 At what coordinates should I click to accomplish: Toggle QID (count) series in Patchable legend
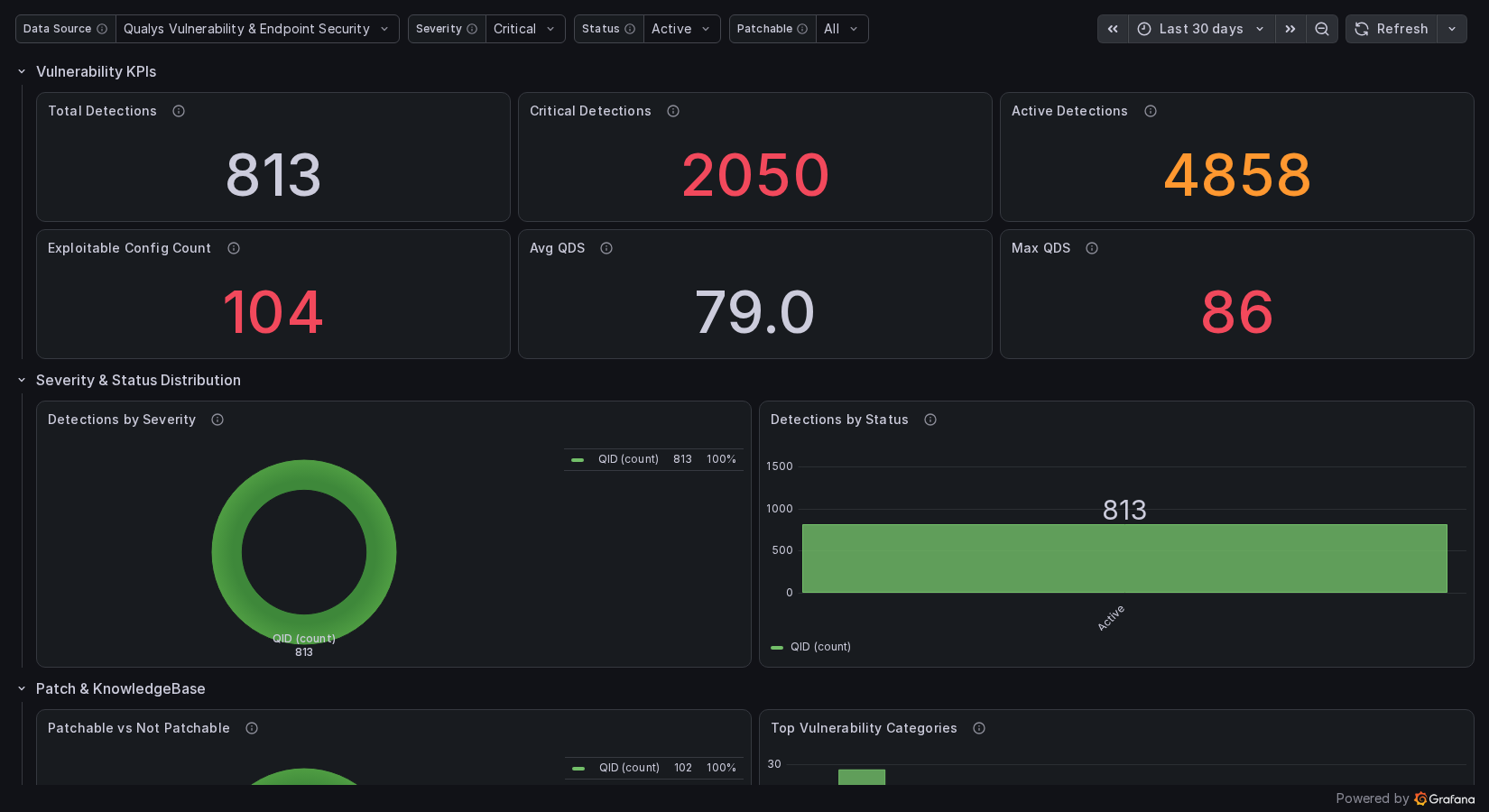[629, 768]
